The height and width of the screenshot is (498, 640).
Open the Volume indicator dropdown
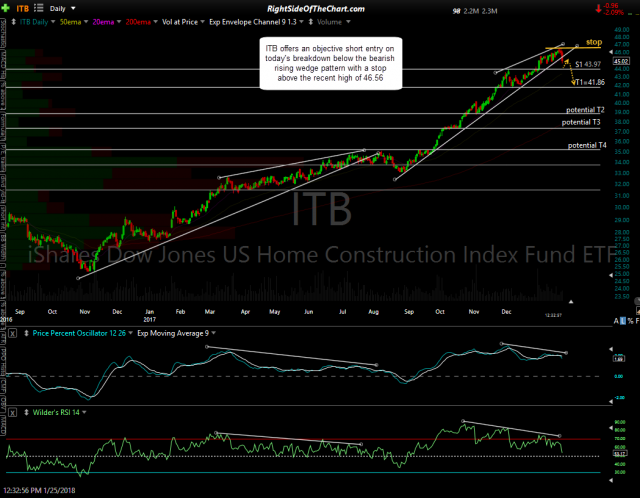click(x=333, y=22)
